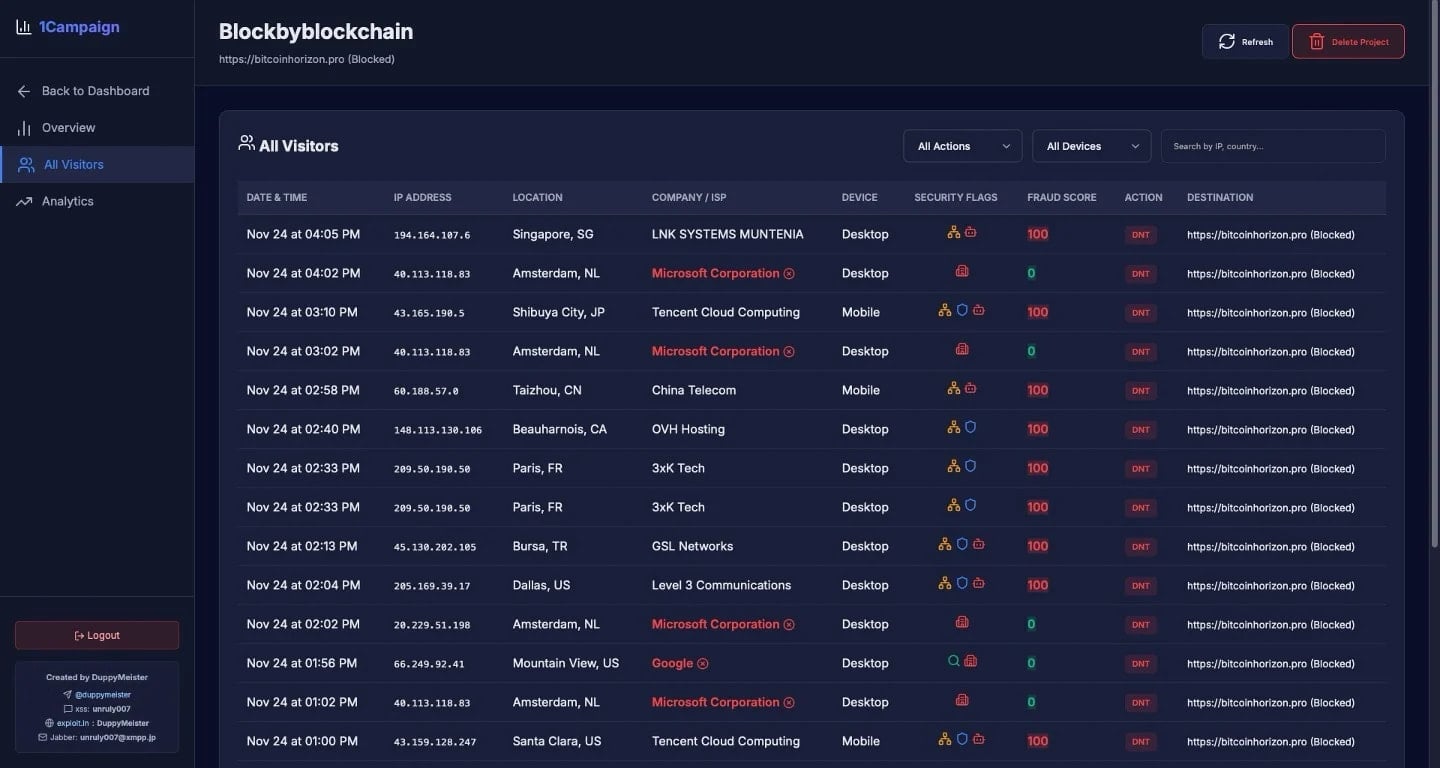Click the search by IP country field
The height and width of the screenshot is (768, 1440).
(1272, 145)
